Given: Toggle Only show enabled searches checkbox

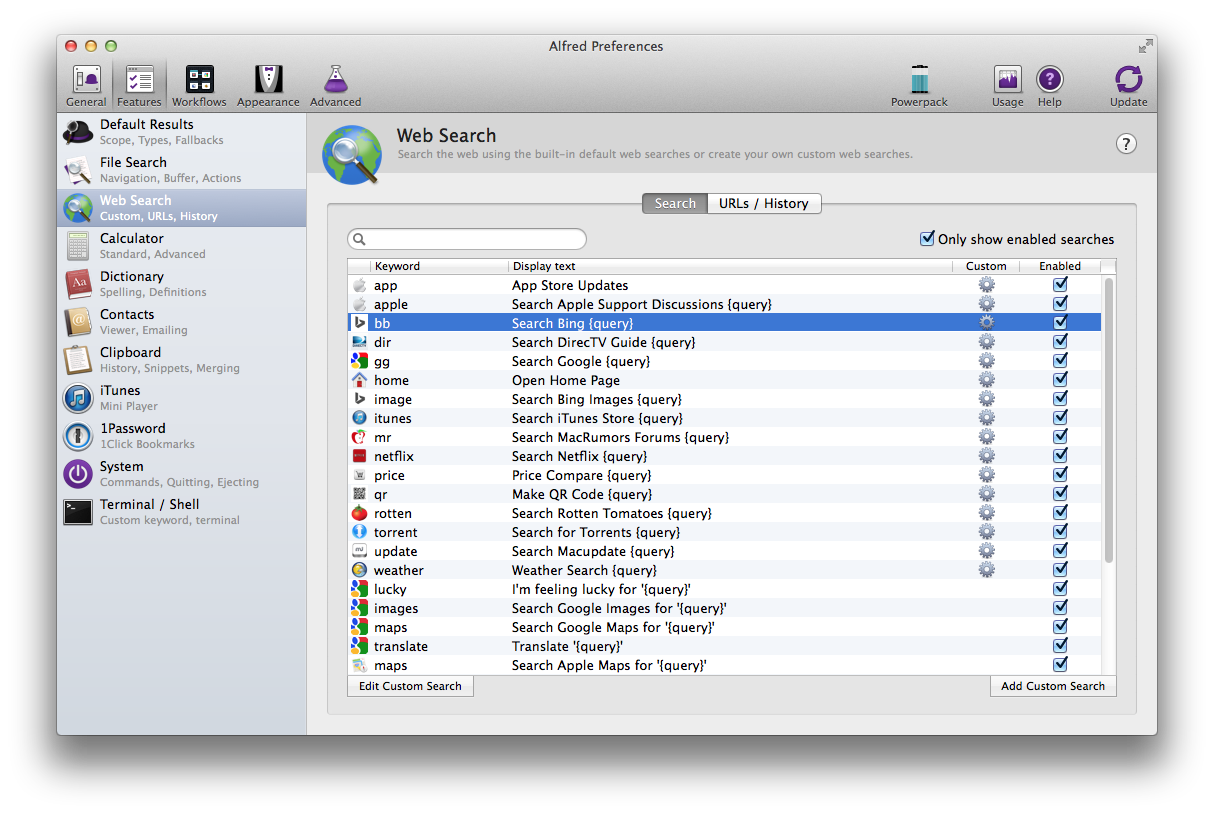Looking at the screenshot, I should (x=927, y=239).
